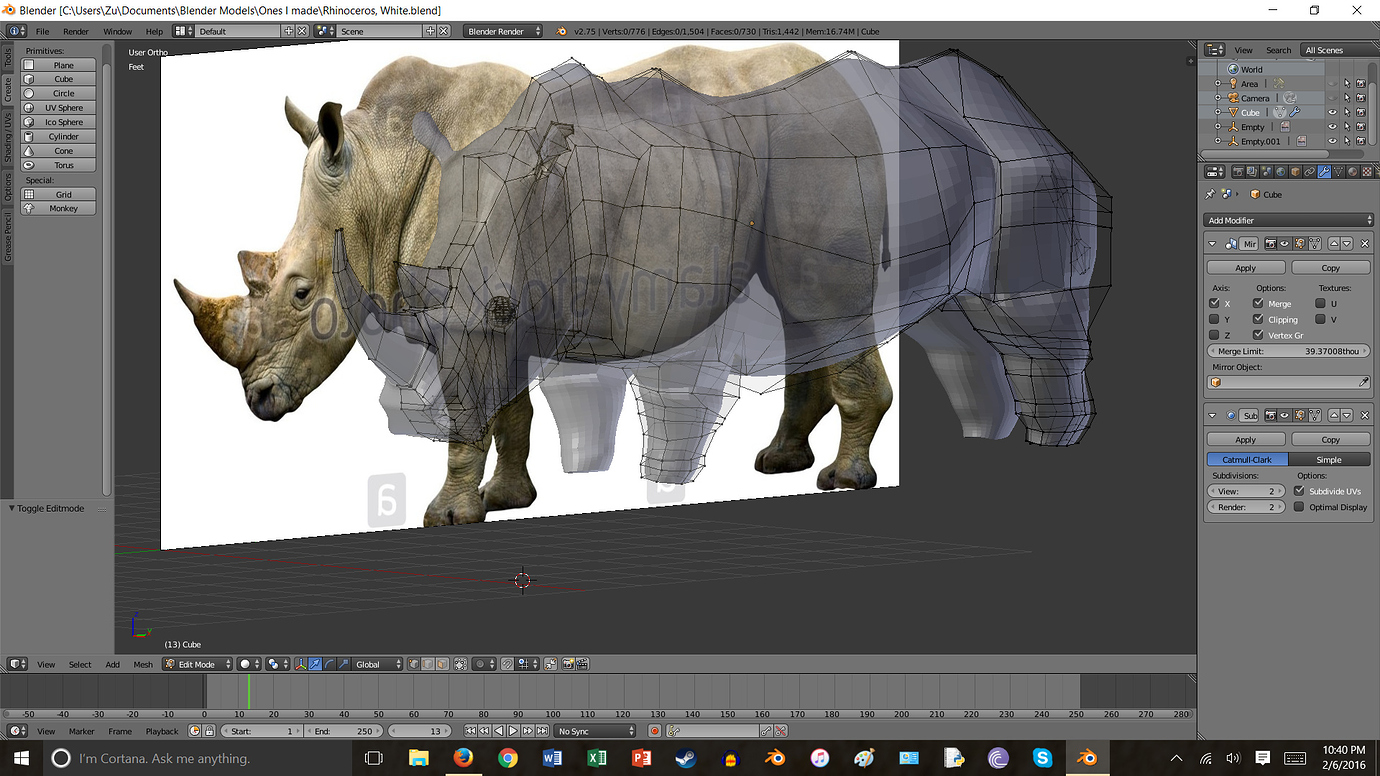Toggle the Clipping option checkbox
1380x776 pixels.
coord(1258,319)
